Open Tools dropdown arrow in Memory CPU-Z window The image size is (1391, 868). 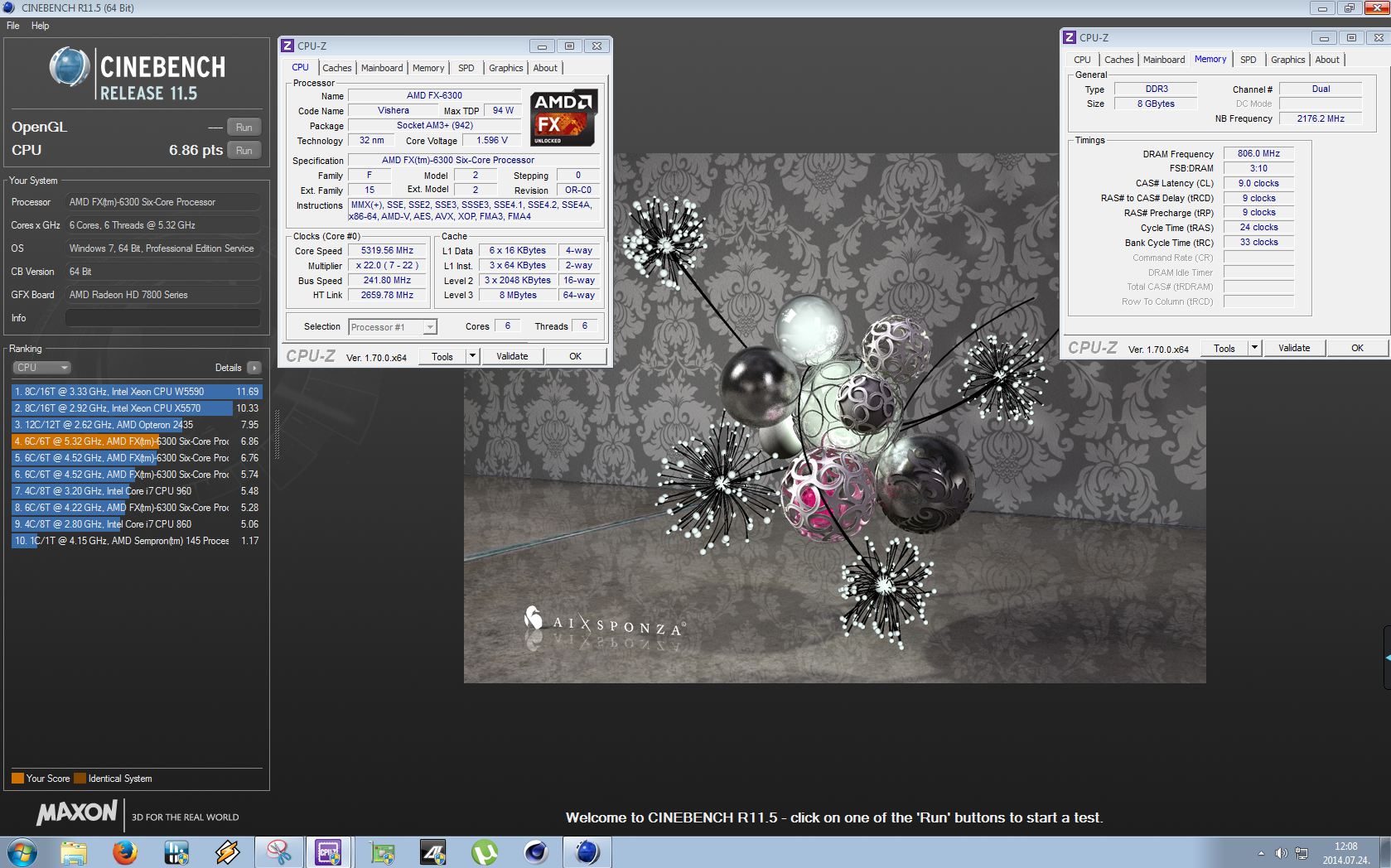pos(1254,348)
